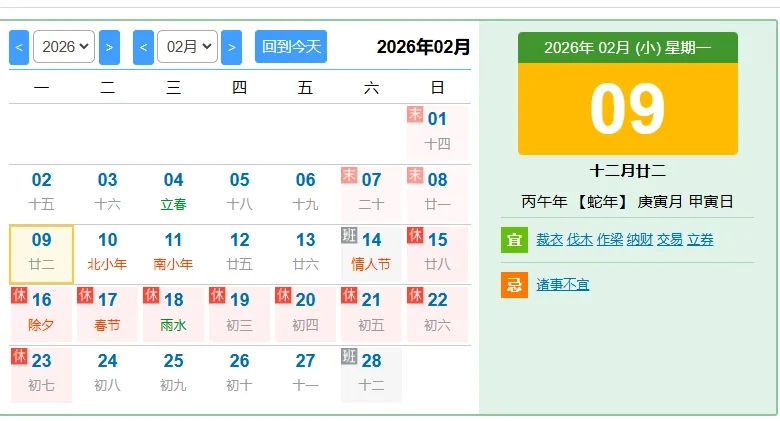Select date 16 除夕
The width and height of the screenshot is (780, 421).
point(41,314)
